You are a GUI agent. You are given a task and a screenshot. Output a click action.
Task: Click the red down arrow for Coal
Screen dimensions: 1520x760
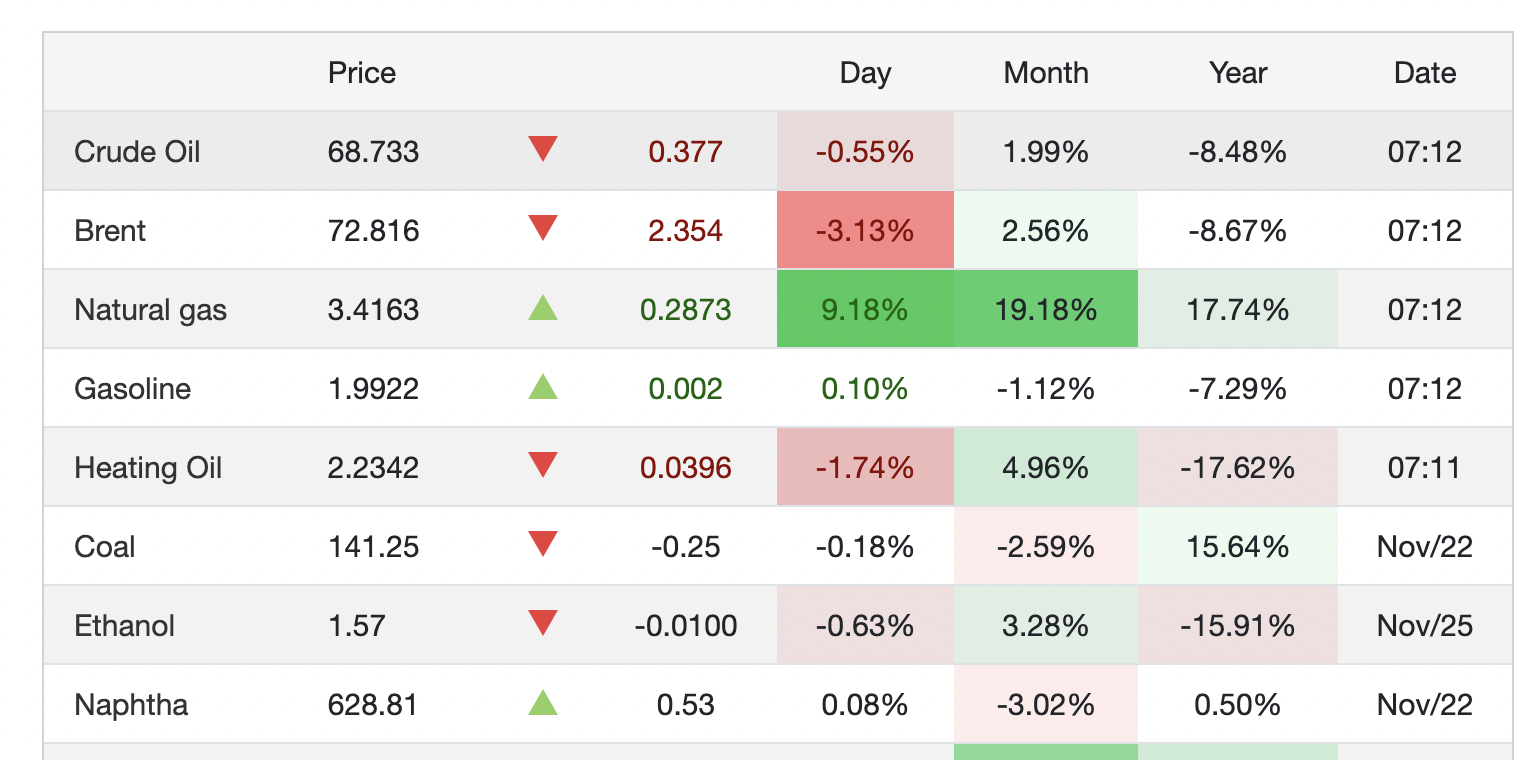[x=543, y=544]
